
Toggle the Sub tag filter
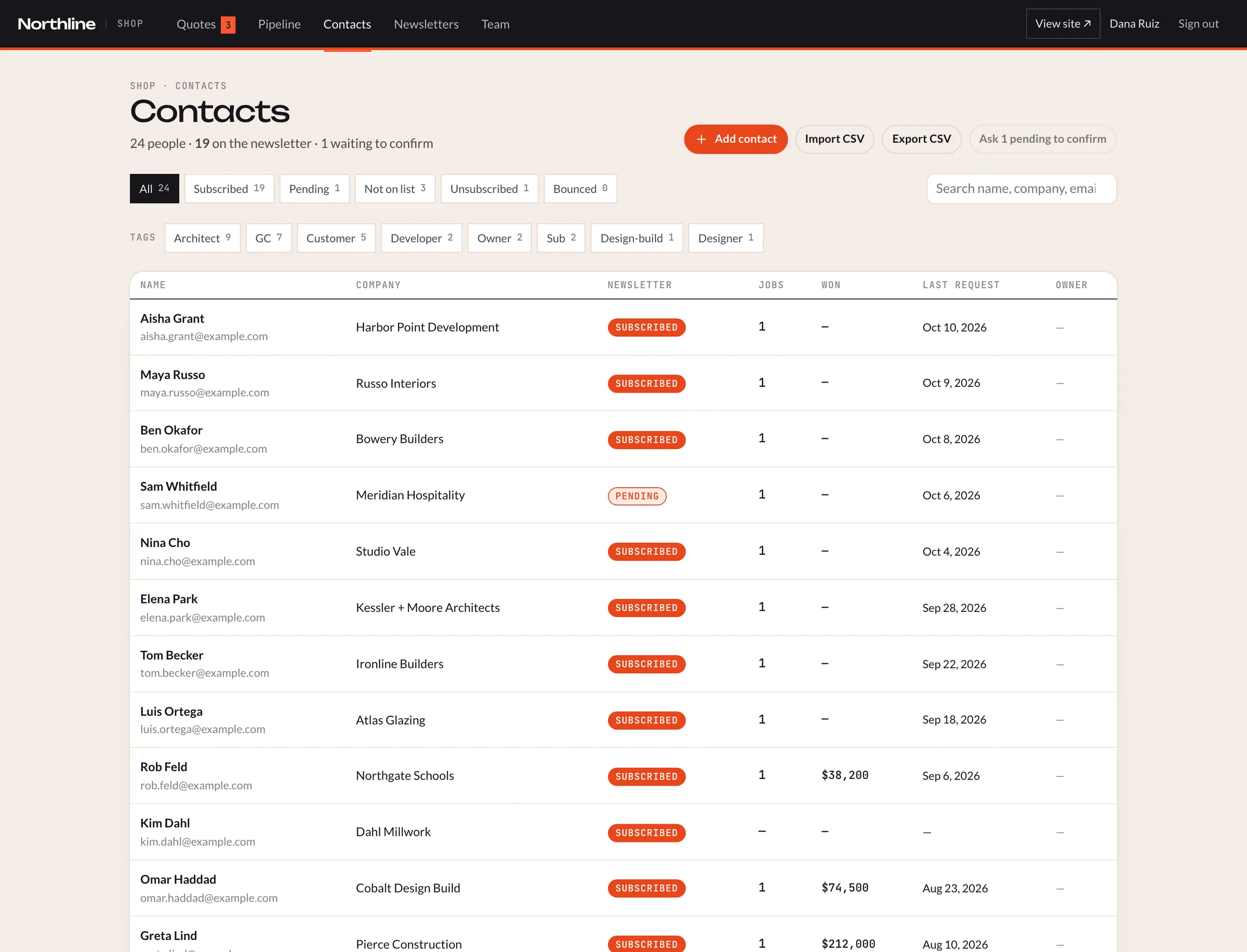[x=561, y=238]
